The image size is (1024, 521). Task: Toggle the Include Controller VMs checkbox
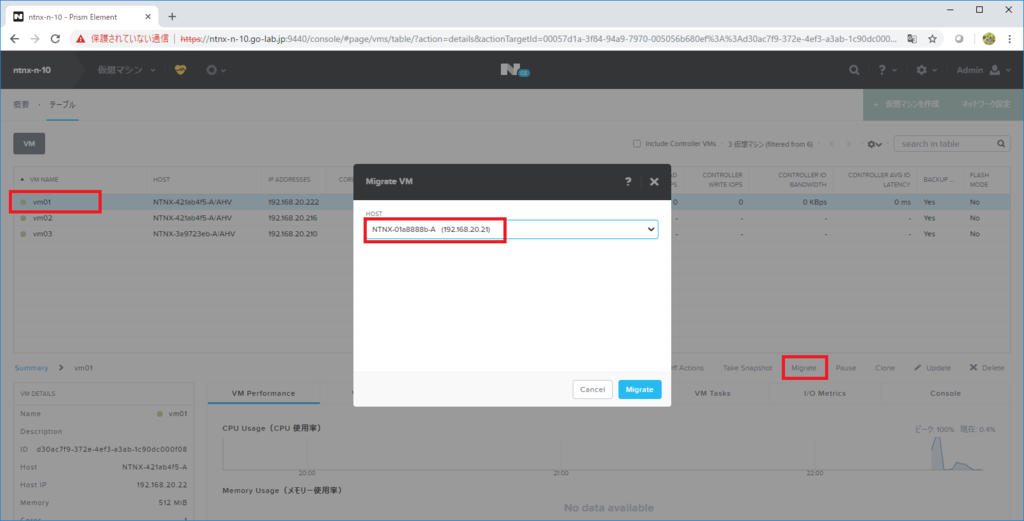click(x=637, y=144)
